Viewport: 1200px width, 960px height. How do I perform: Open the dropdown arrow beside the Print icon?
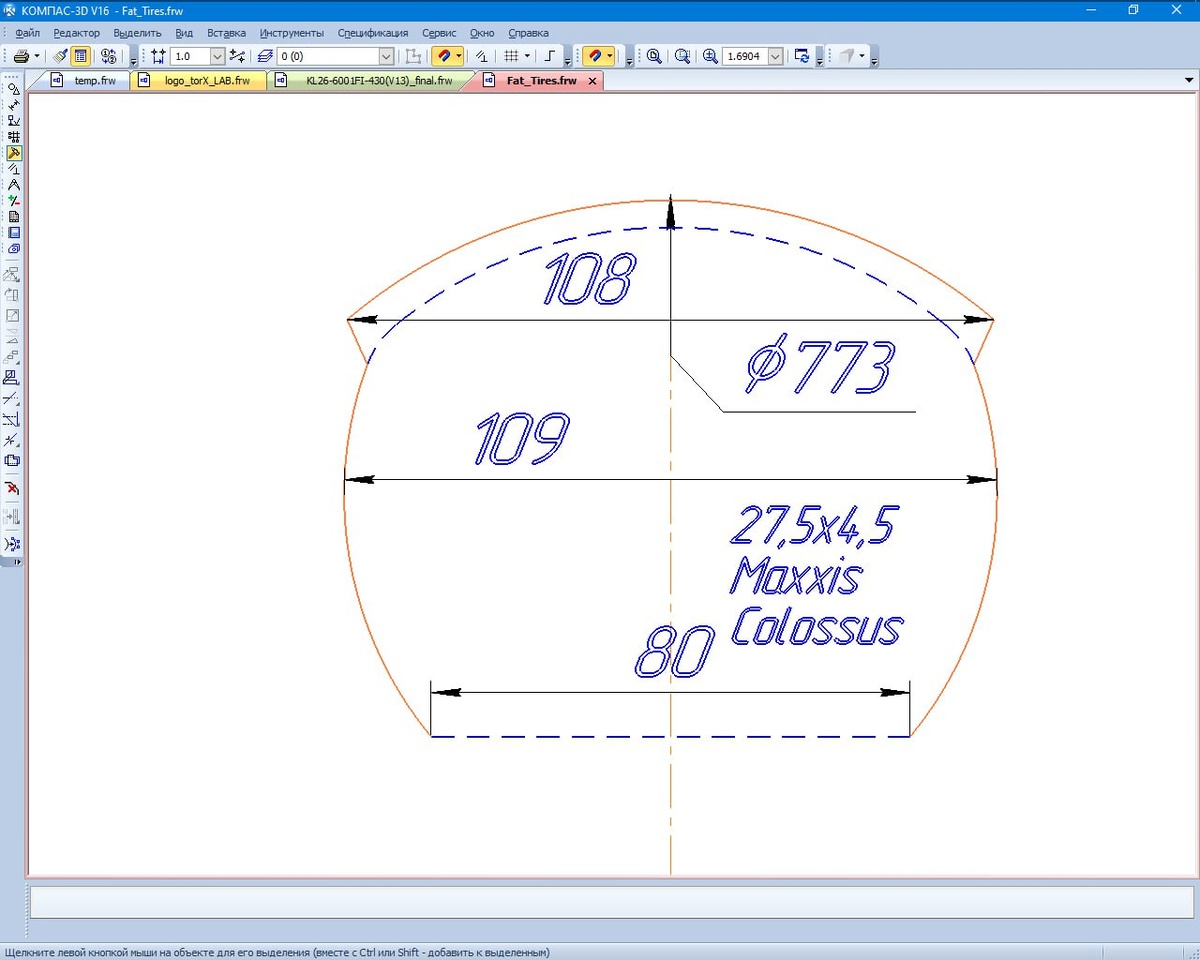38,56
